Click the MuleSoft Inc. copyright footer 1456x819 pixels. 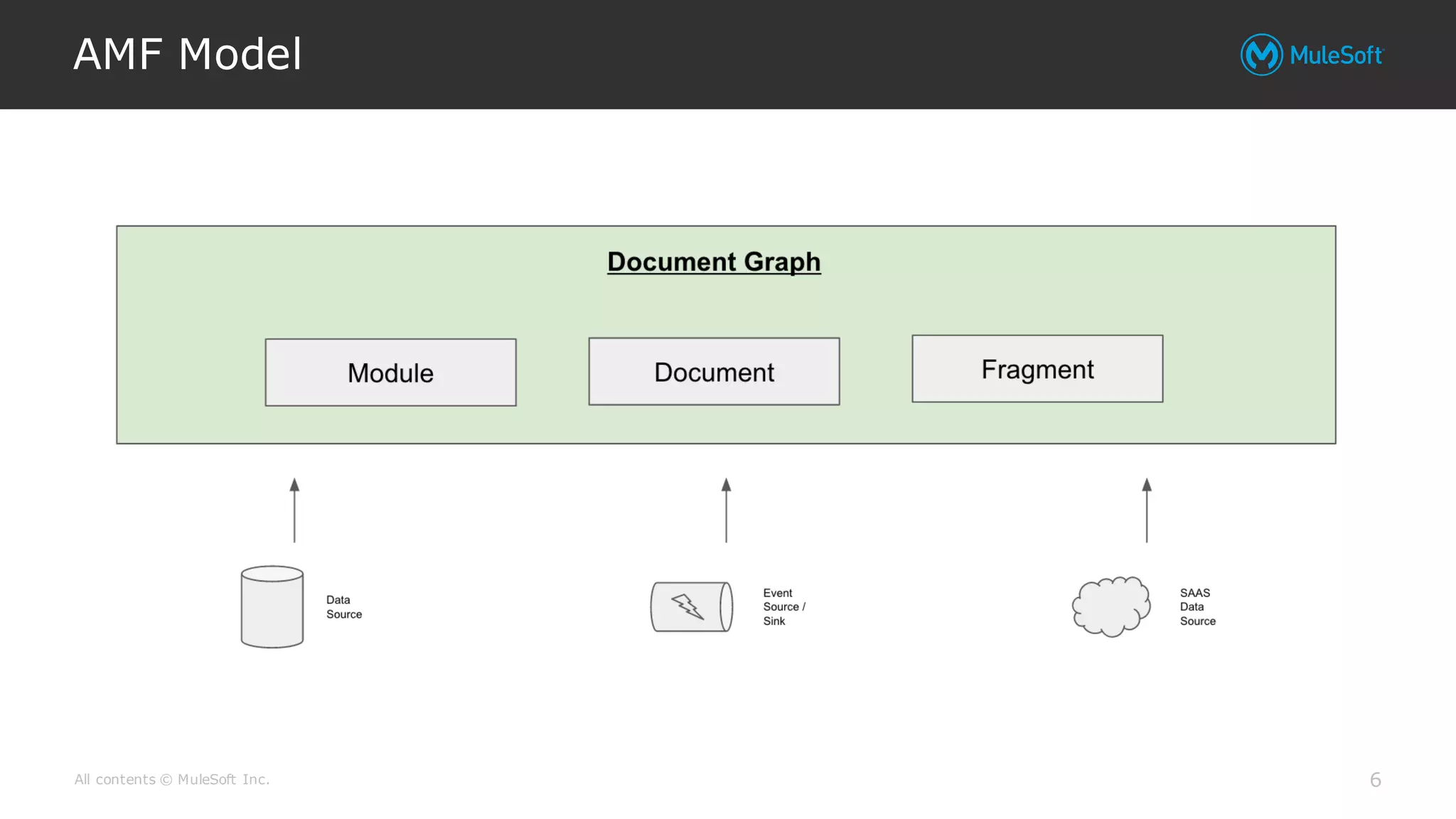[x=172, y=779]
